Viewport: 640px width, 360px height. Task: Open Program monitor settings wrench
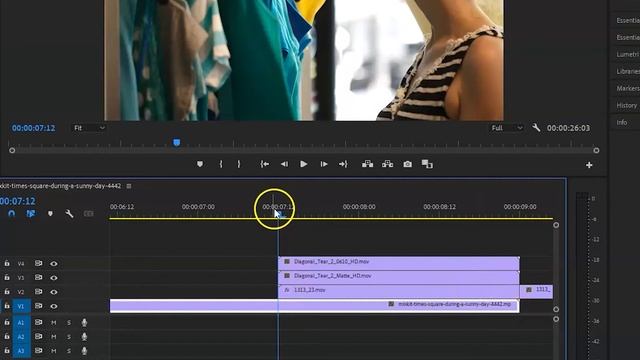tap(536, 128)
